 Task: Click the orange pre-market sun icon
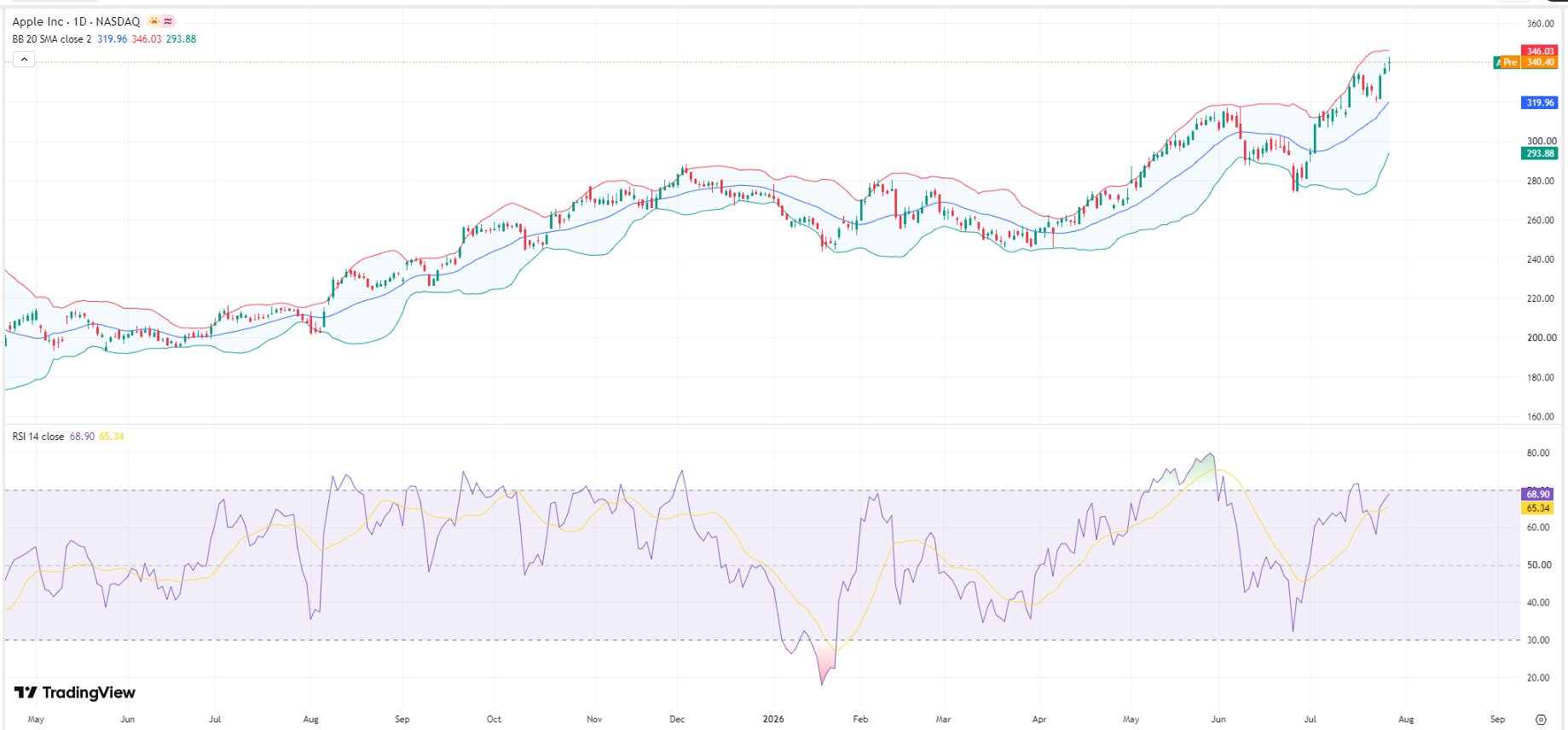(x=153, y=21)
